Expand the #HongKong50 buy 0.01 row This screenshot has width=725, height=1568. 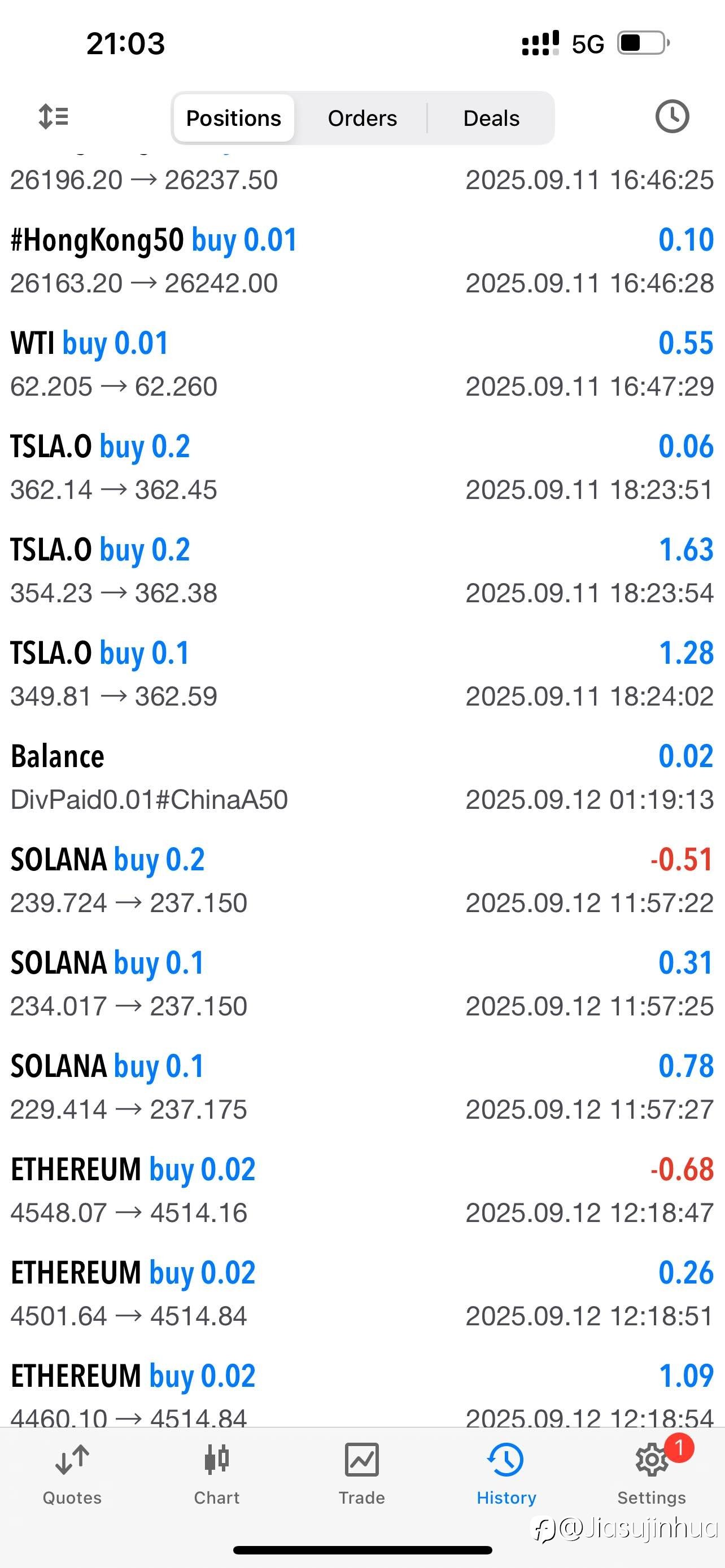click(362, 261)
